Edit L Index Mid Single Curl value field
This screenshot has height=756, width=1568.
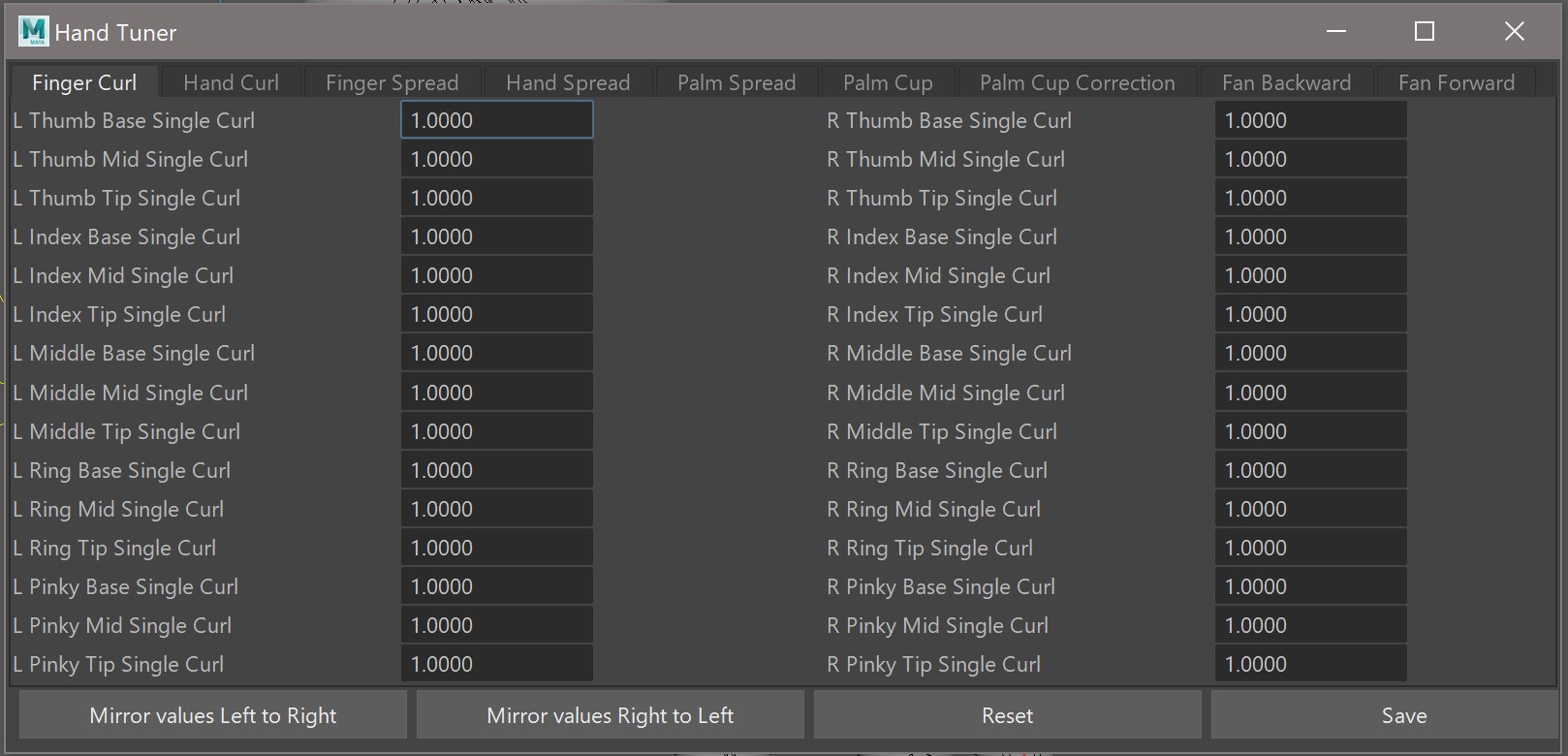[x=497, y=275]
